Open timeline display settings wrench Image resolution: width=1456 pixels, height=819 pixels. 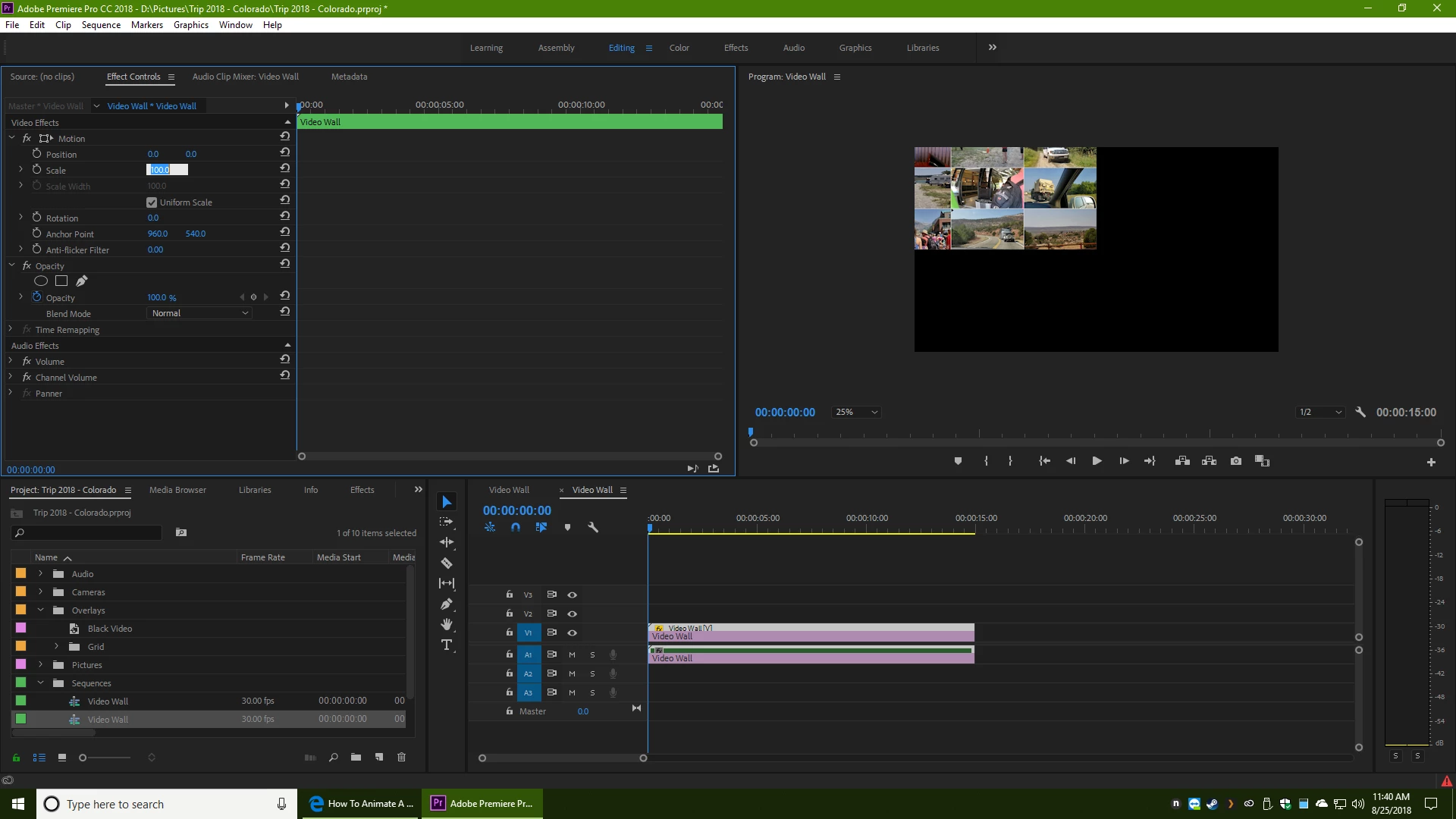point(593,527)
